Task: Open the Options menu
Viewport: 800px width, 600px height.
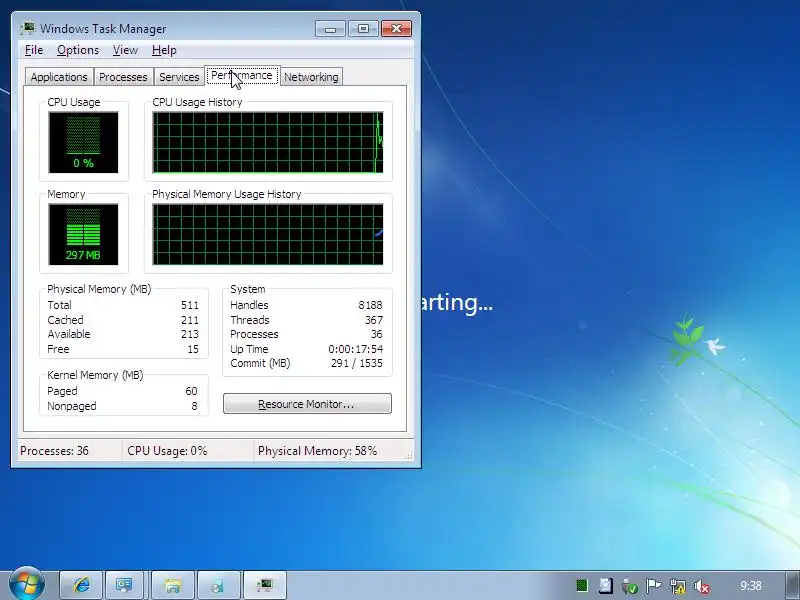Action: (x=78, y=50)
